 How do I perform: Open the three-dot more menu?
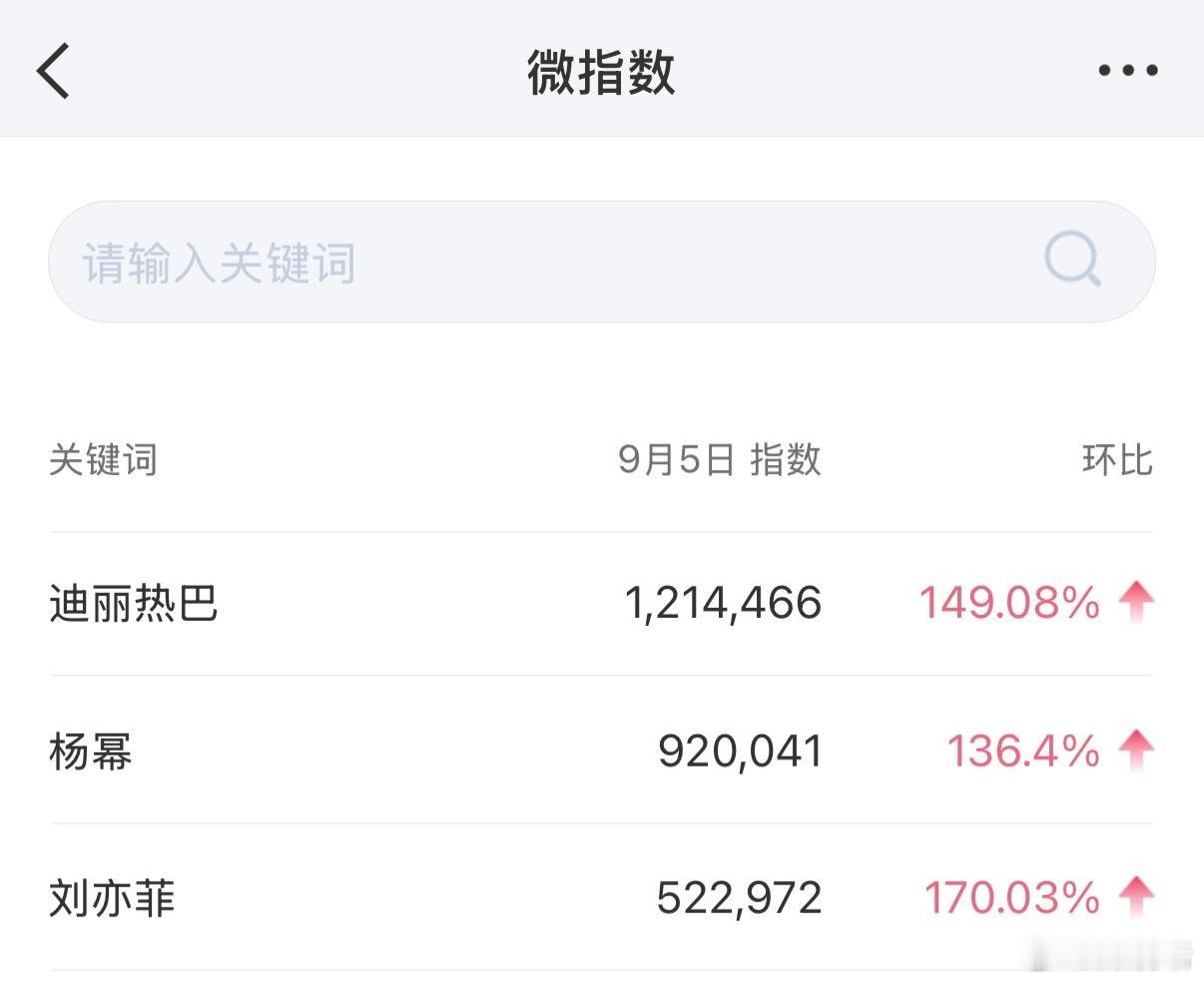pyautogui.click(x=1128, y=70)
